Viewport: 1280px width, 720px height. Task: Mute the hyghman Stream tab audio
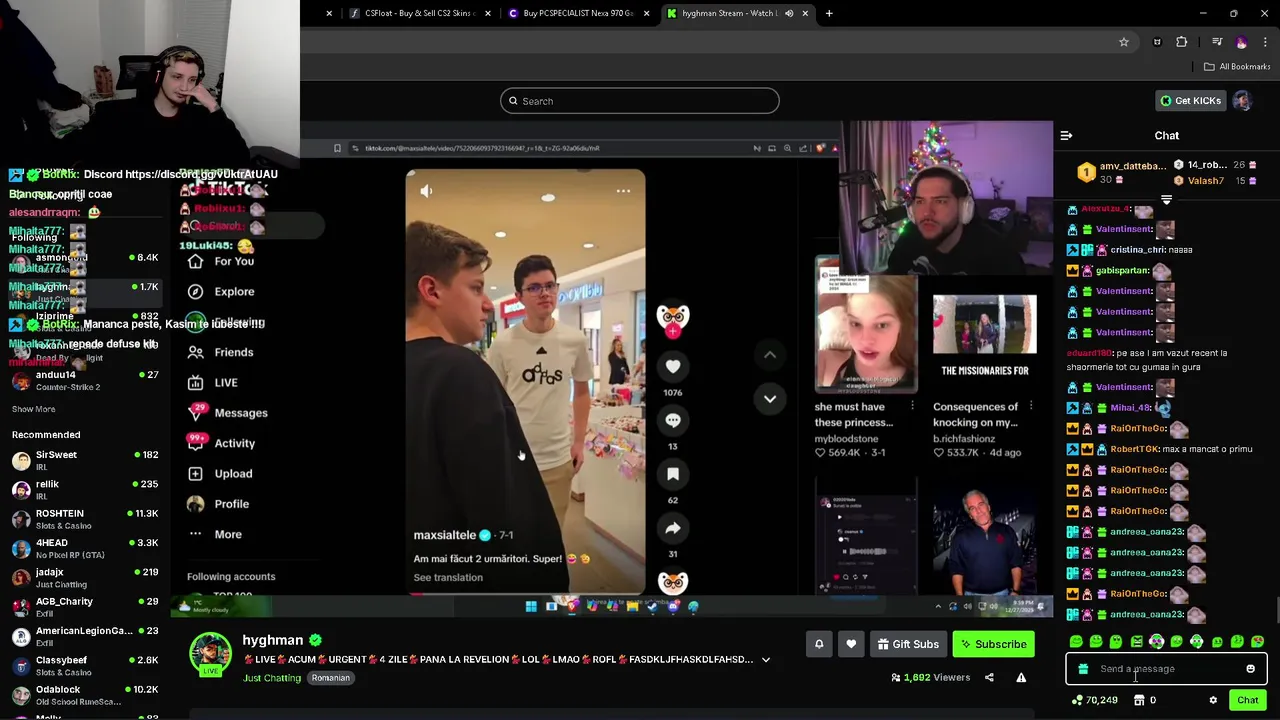pyautogui.click(x=789, y=13)
